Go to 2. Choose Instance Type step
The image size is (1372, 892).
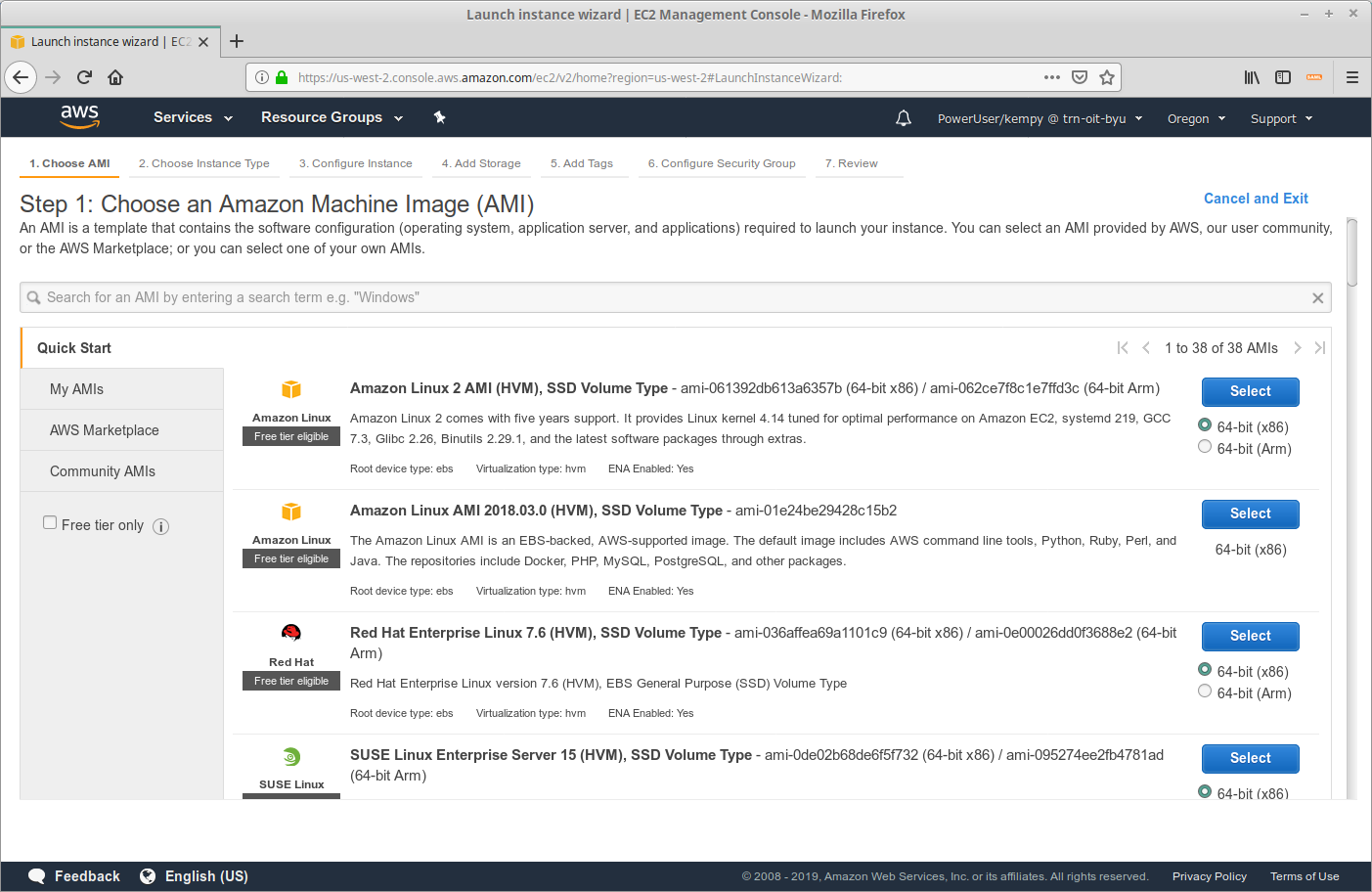coord(204,163)
